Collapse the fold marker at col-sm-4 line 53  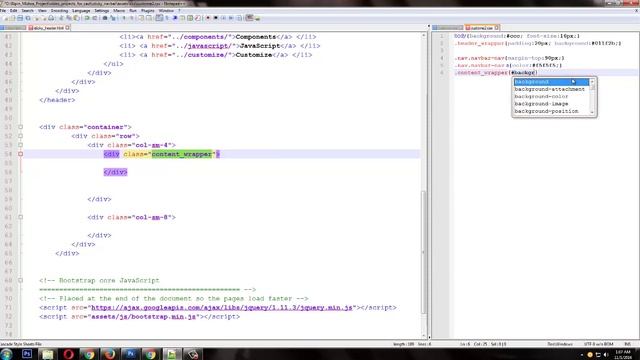point(20,145)
